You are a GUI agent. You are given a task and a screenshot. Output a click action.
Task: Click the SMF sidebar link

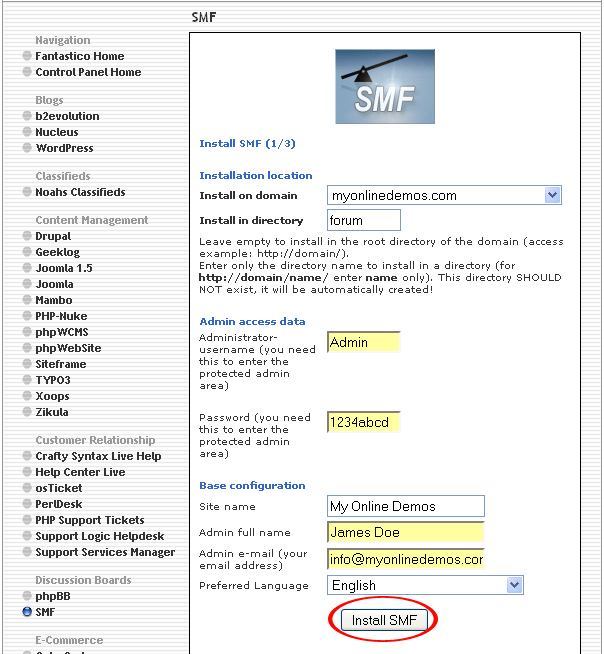(x=45, y=612)
